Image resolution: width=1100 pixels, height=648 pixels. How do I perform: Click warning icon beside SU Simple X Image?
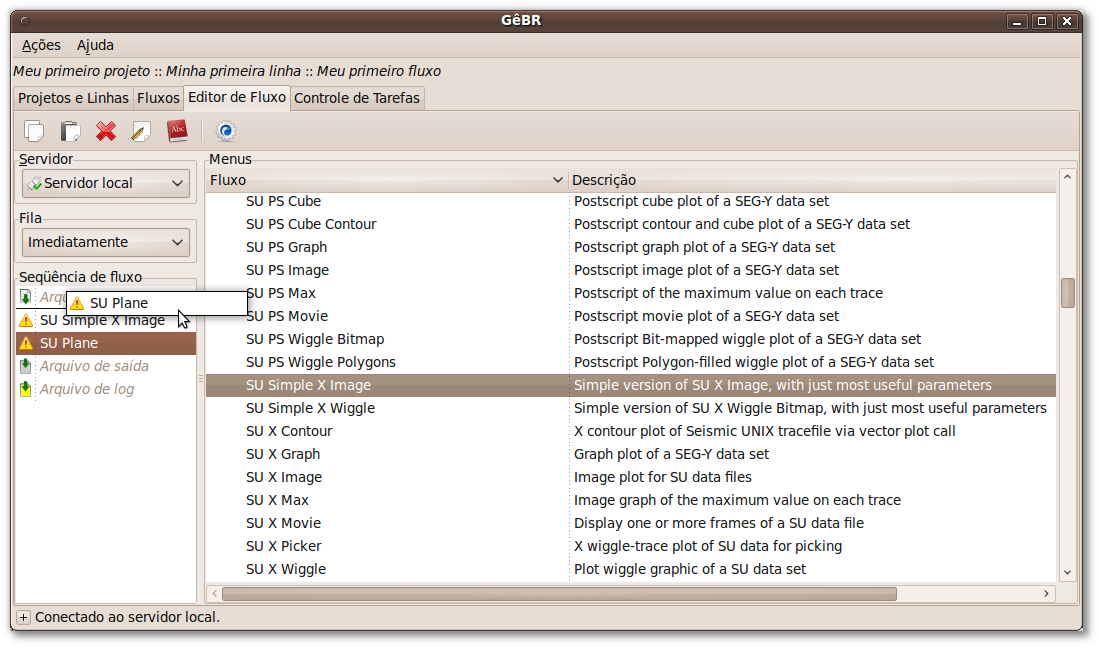pos(26,320)
